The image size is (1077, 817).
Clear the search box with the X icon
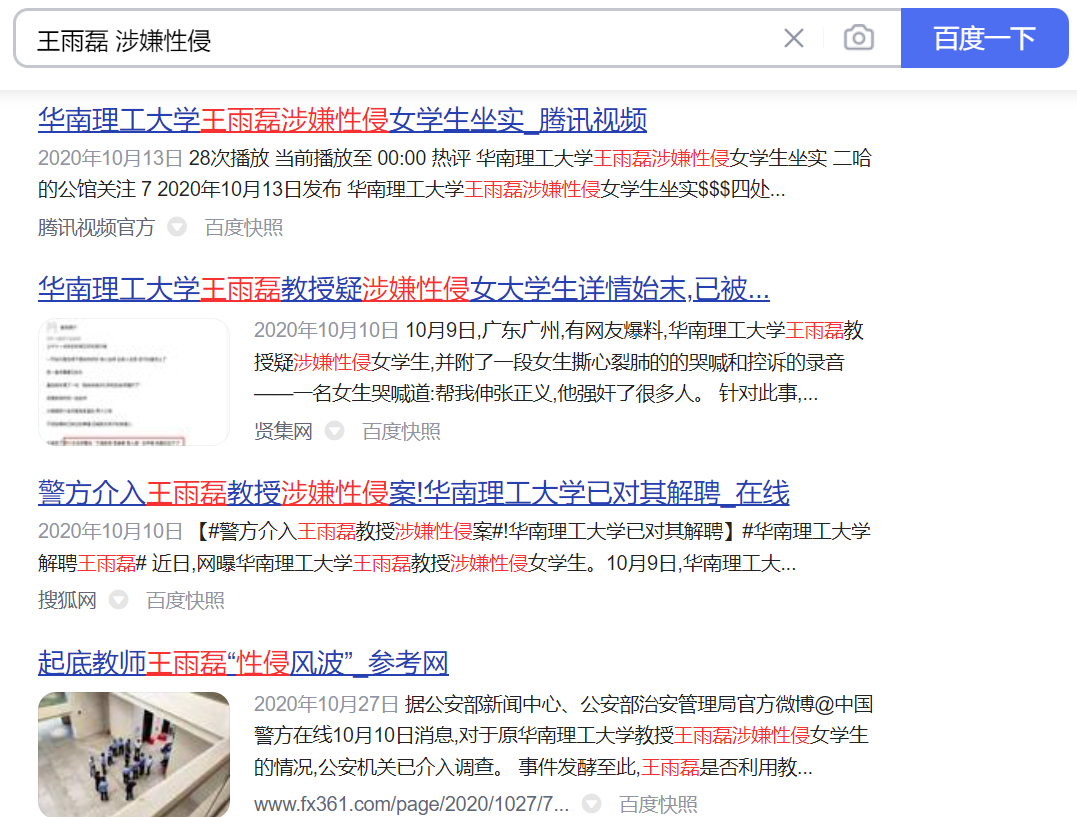coord(793,38)
